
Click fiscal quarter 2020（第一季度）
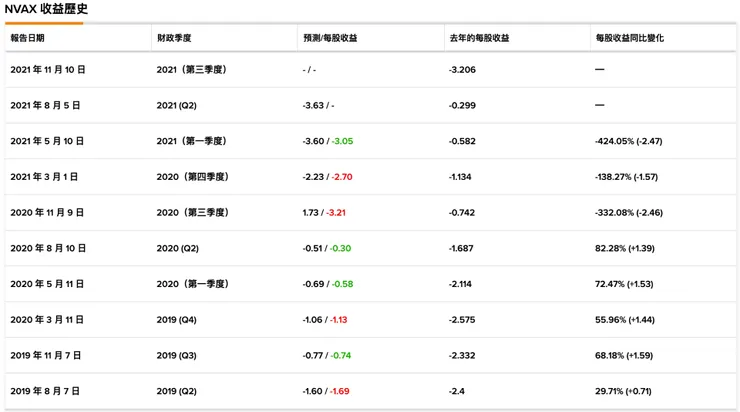click(x=193, y=284)
